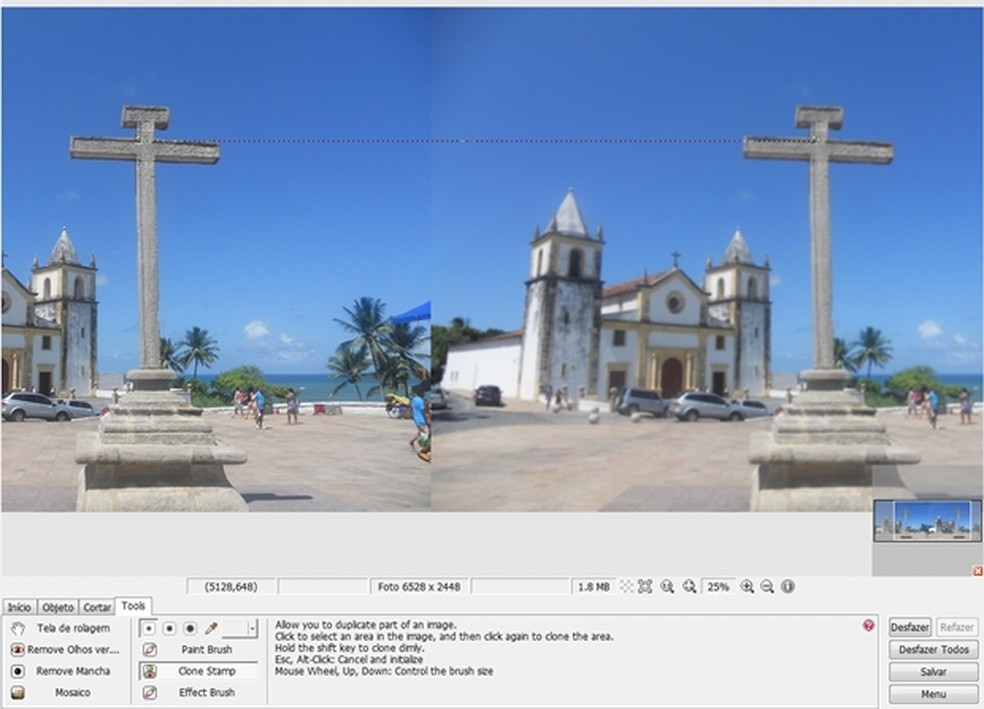Click the red help question mark icon
Image resolution: width=984 pixels, height=709 pixels.
click(868, 625)
